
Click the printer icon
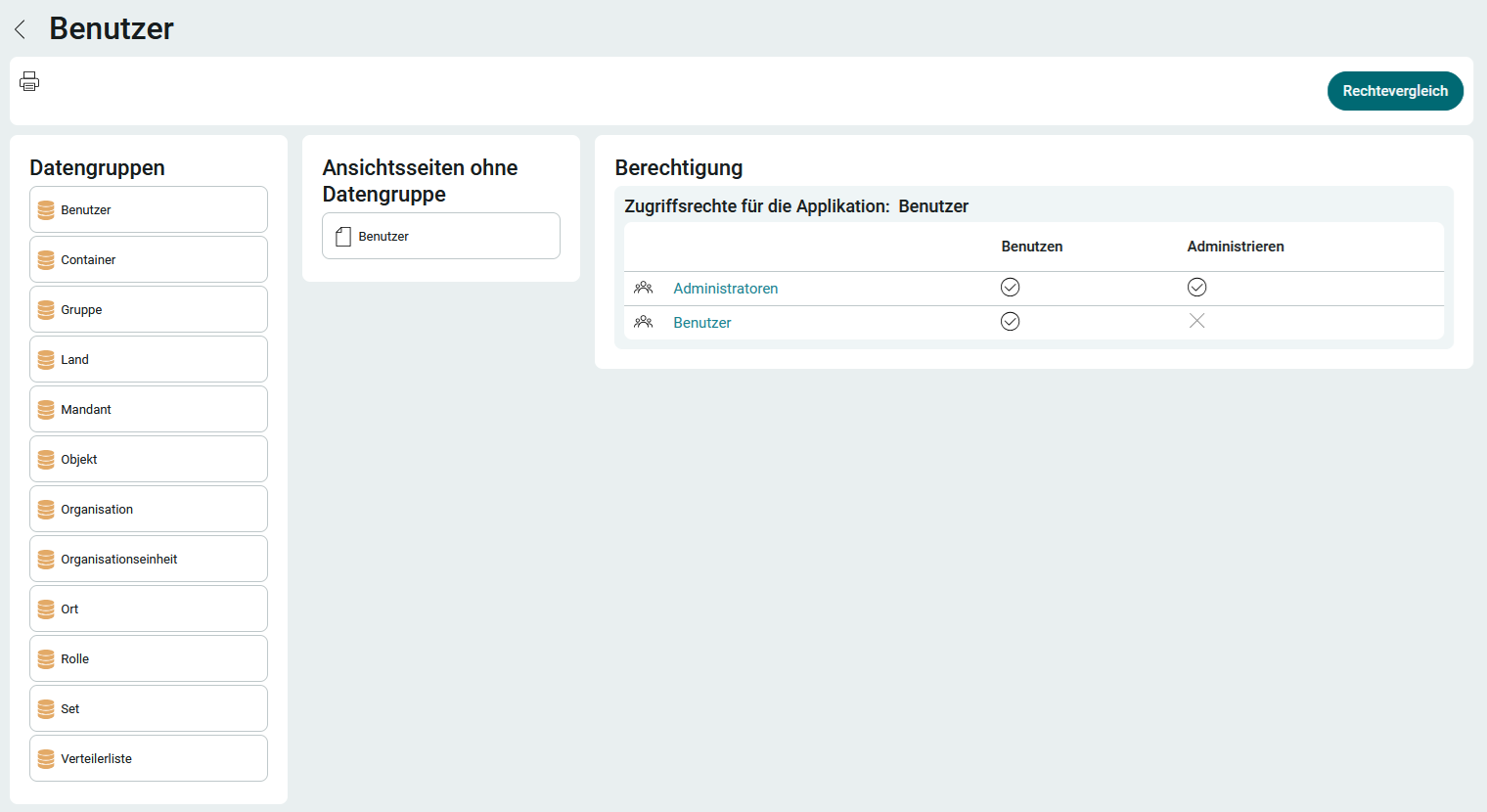(29, 81)
